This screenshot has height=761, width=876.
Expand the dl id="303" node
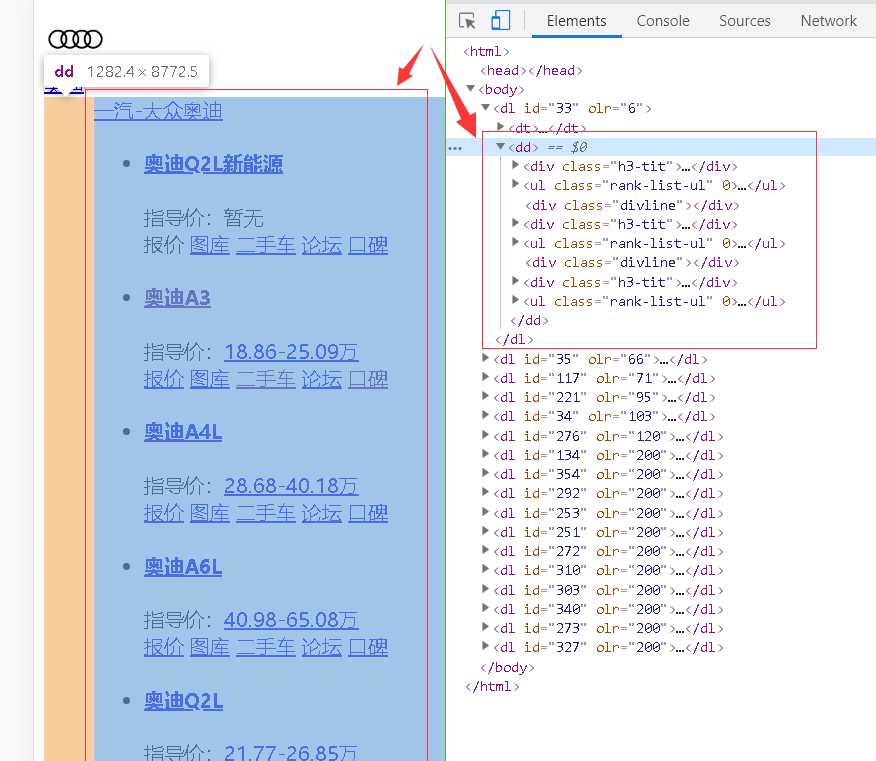485,589
